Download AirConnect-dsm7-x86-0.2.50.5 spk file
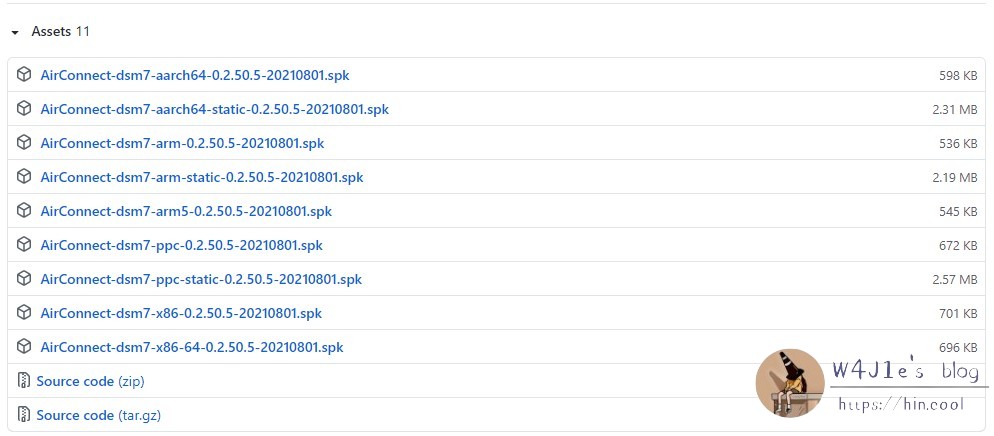This screenshot has width=994, height=436. click(181, 313)
